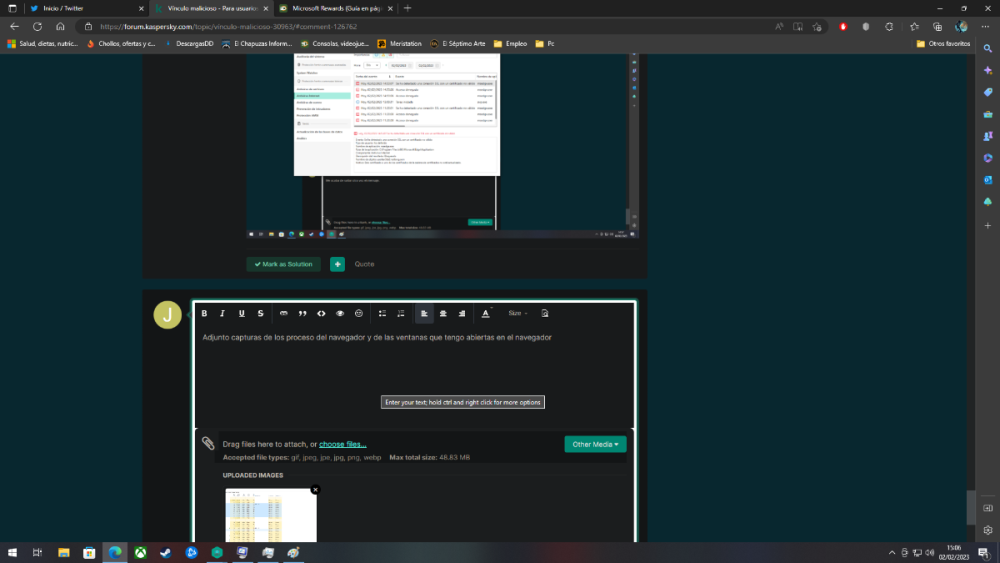
Task: Open the Size dropdown
Action: (517, 313)
